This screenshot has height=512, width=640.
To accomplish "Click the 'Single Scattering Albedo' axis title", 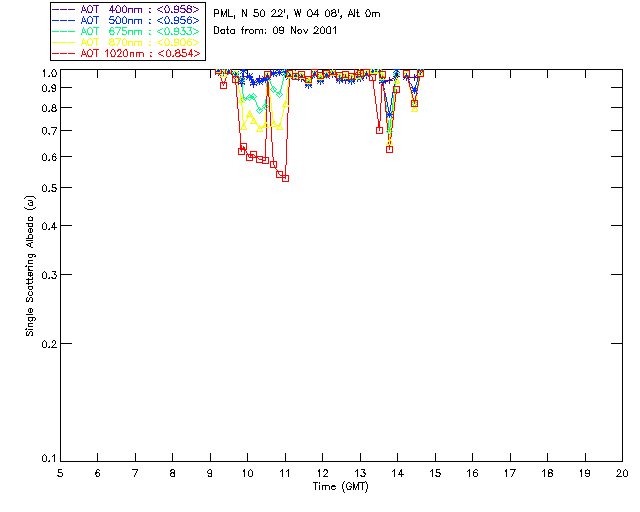I will (30, 266).
